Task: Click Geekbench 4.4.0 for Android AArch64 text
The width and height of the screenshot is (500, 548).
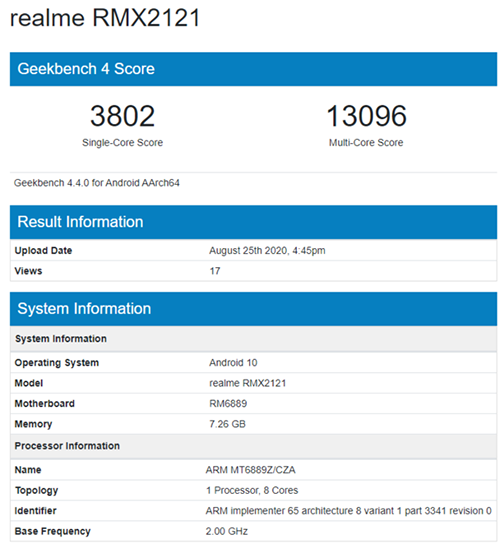Action: click(x=96, y=183)
